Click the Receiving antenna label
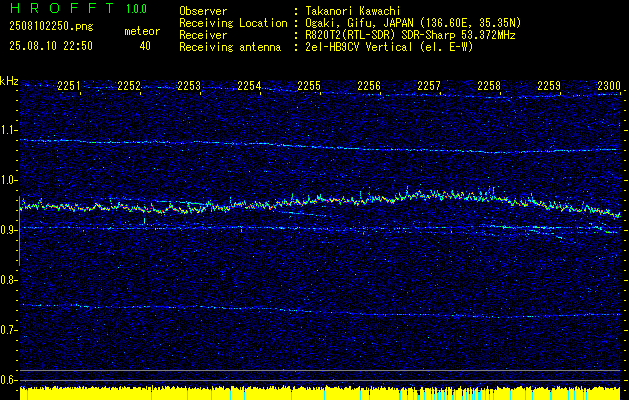The image size is (629, 400). coord(230,47)
